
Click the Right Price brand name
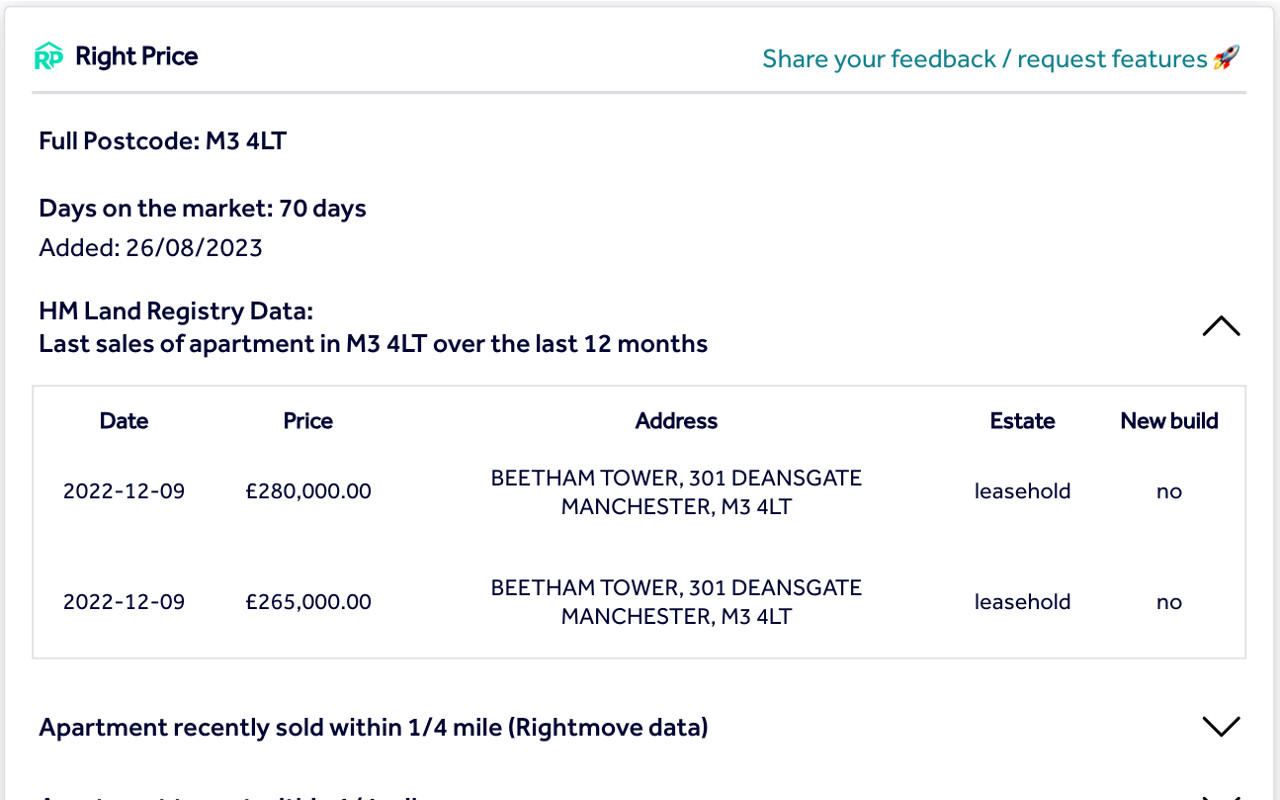coord(137,57)
